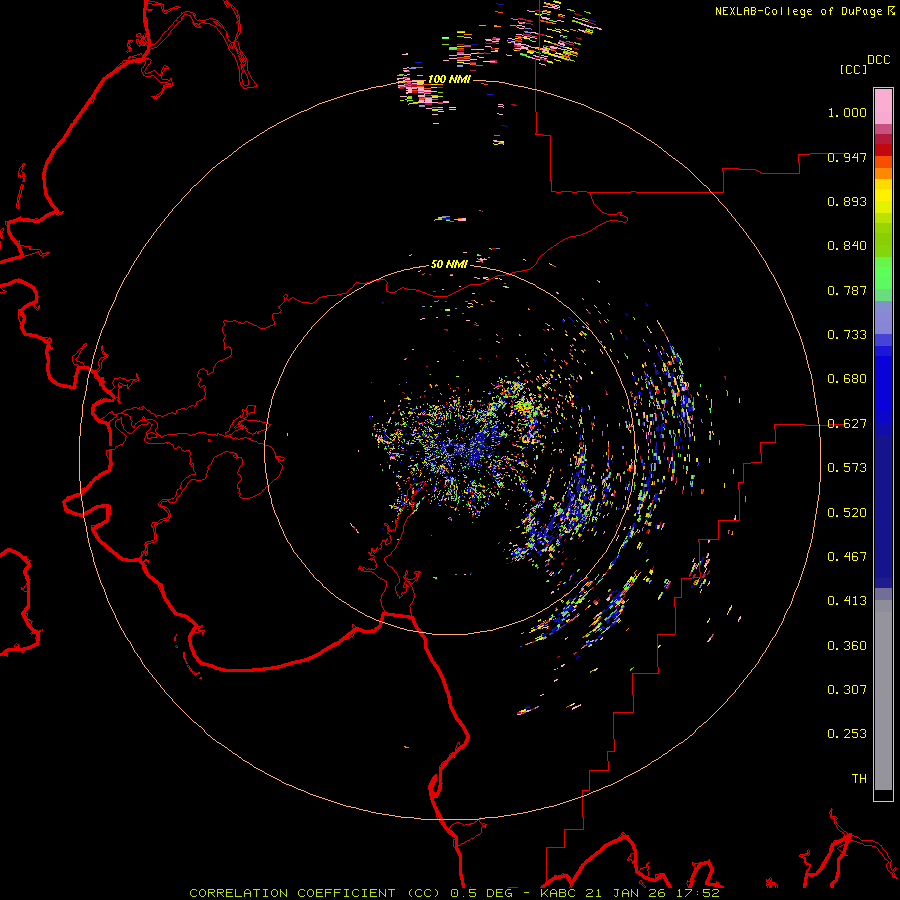This screenshot has width=900, height=900.
Task: Click the 100 NMI range ring label
Action: click(449, 79)
